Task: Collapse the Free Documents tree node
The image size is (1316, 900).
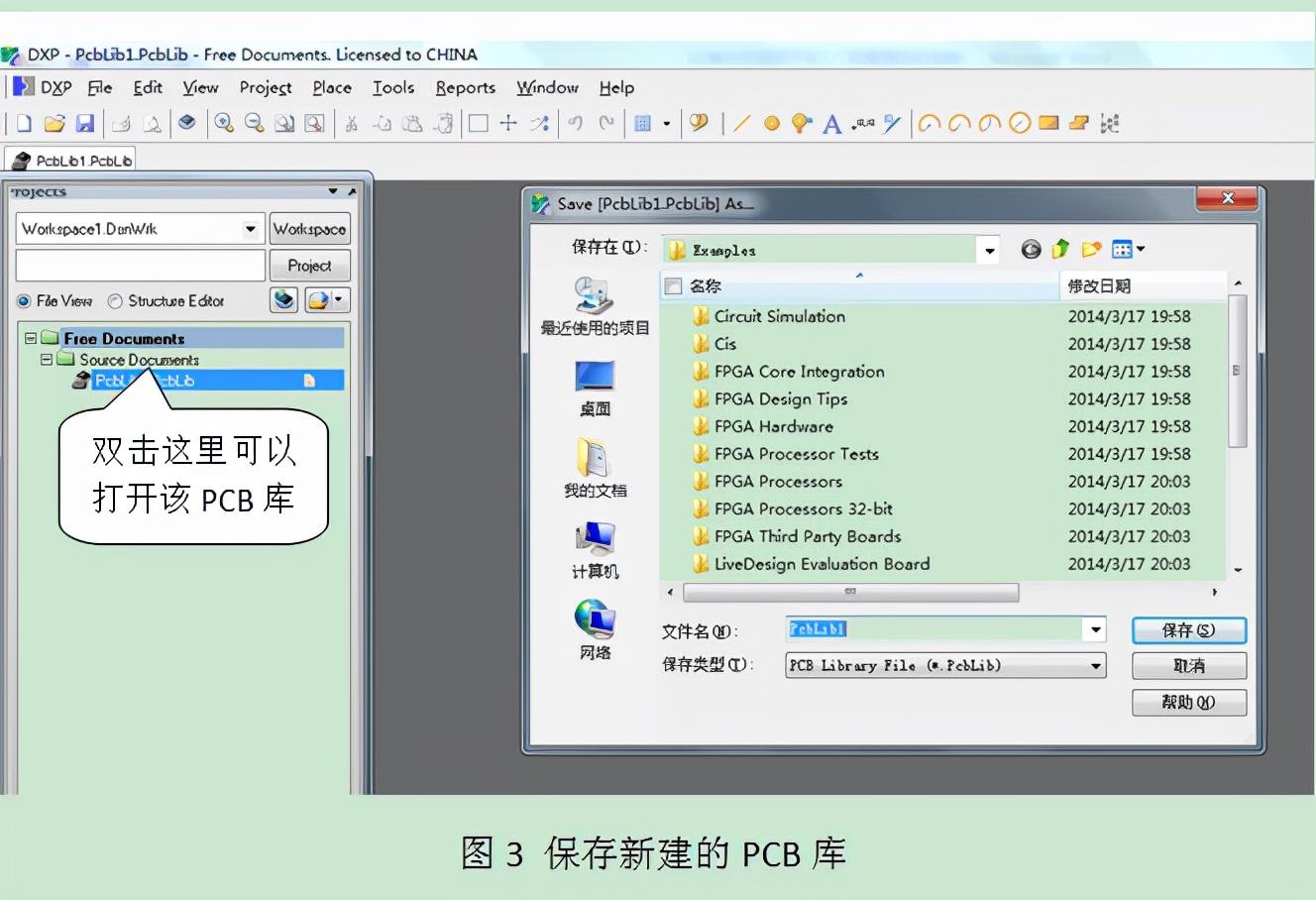Action: click(x=30, y=338)
